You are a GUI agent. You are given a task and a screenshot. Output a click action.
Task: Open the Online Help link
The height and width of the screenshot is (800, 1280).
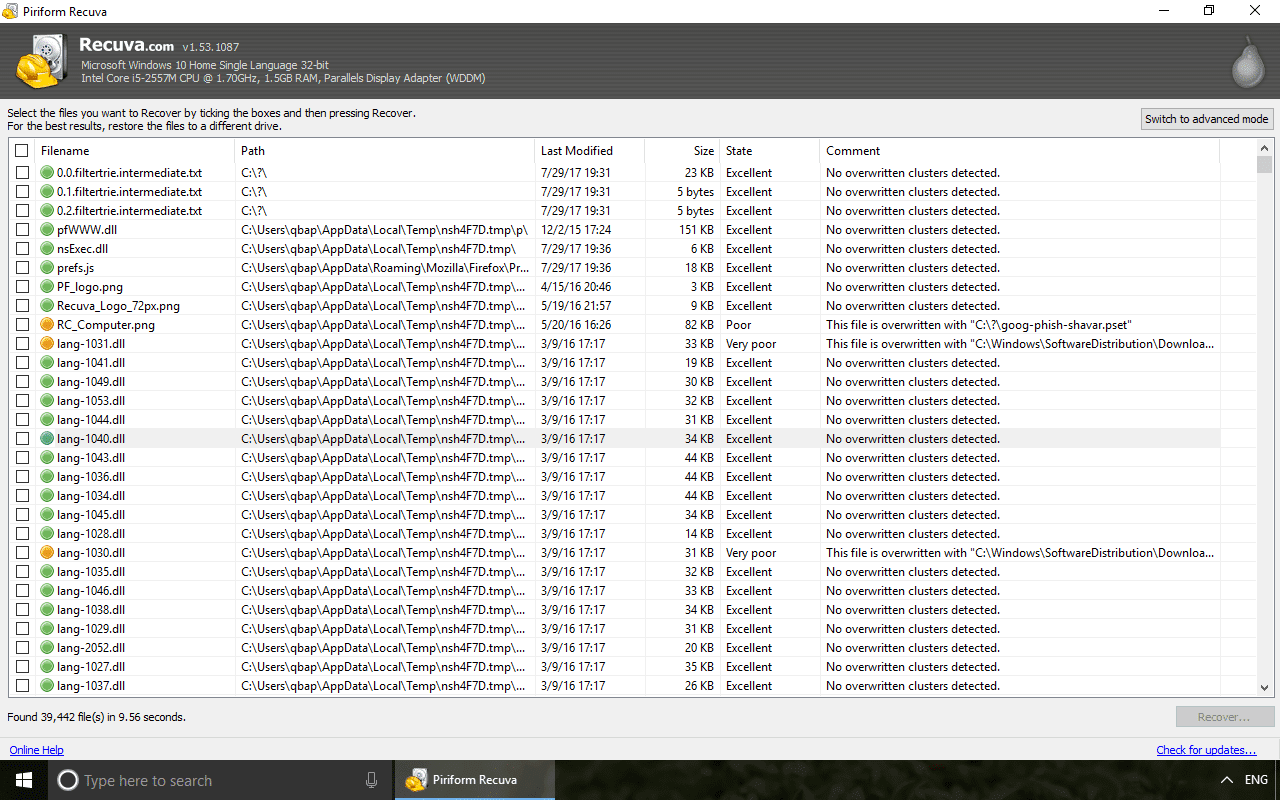[36, 750]
